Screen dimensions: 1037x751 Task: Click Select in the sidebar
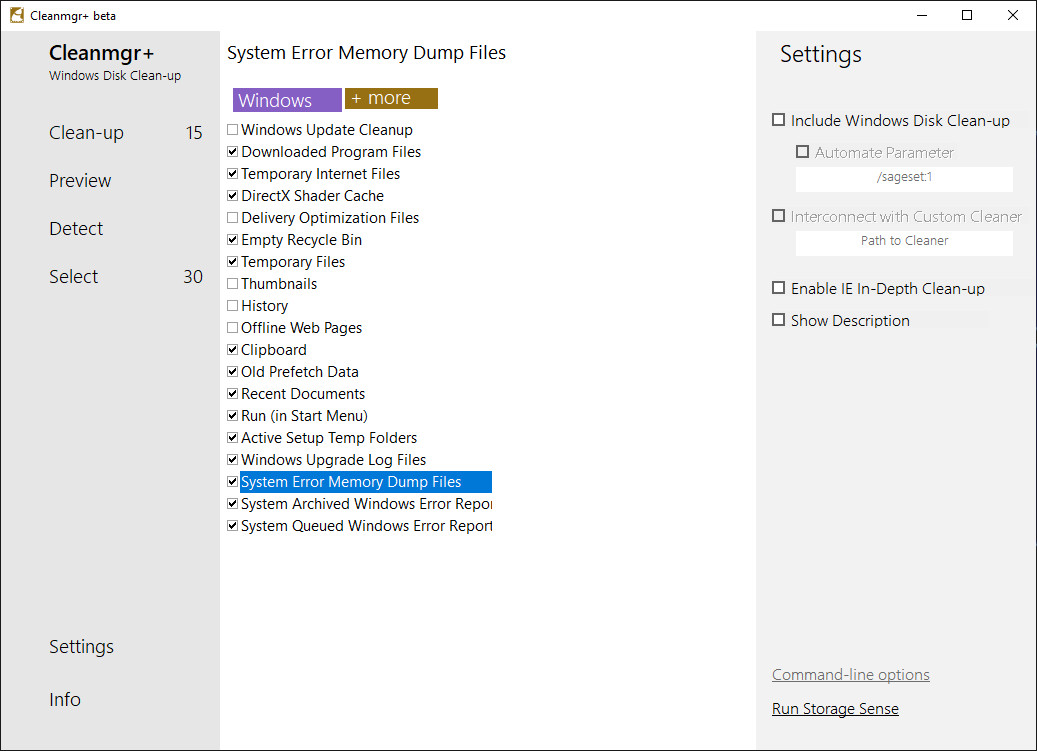click(73, 276)
